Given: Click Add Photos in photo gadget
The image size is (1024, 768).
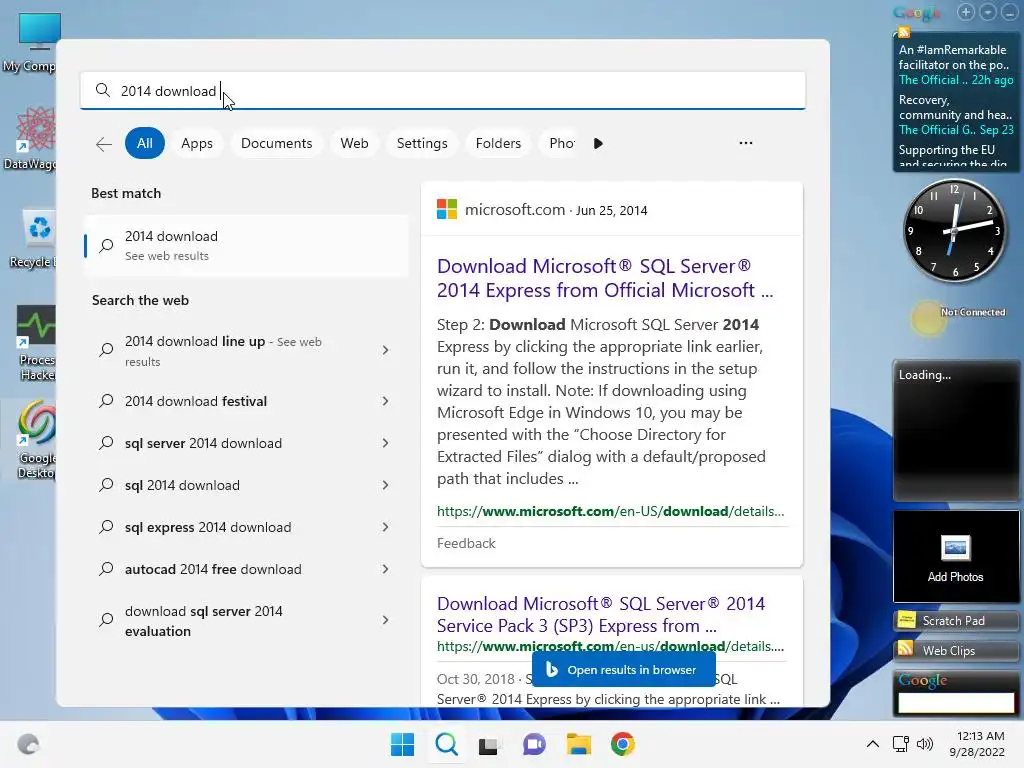Looking at the screenshot, I should 955,557.
